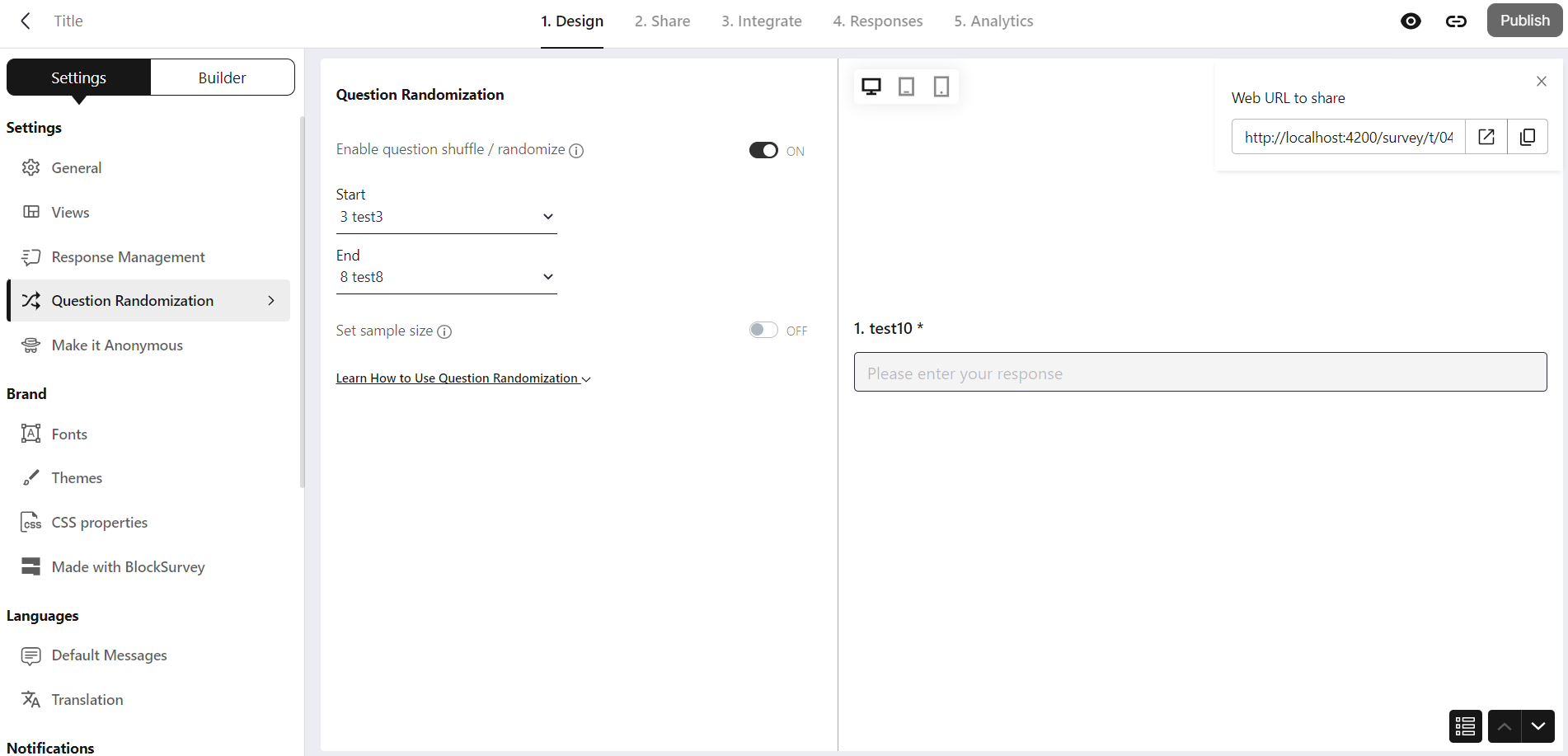
Task: Switch to mobile phone preview icon
Action: click(x=941, y=86)
